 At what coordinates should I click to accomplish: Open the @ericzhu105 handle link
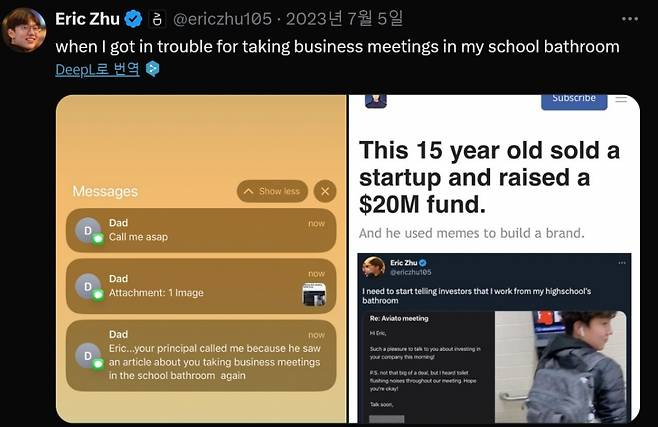225,19
